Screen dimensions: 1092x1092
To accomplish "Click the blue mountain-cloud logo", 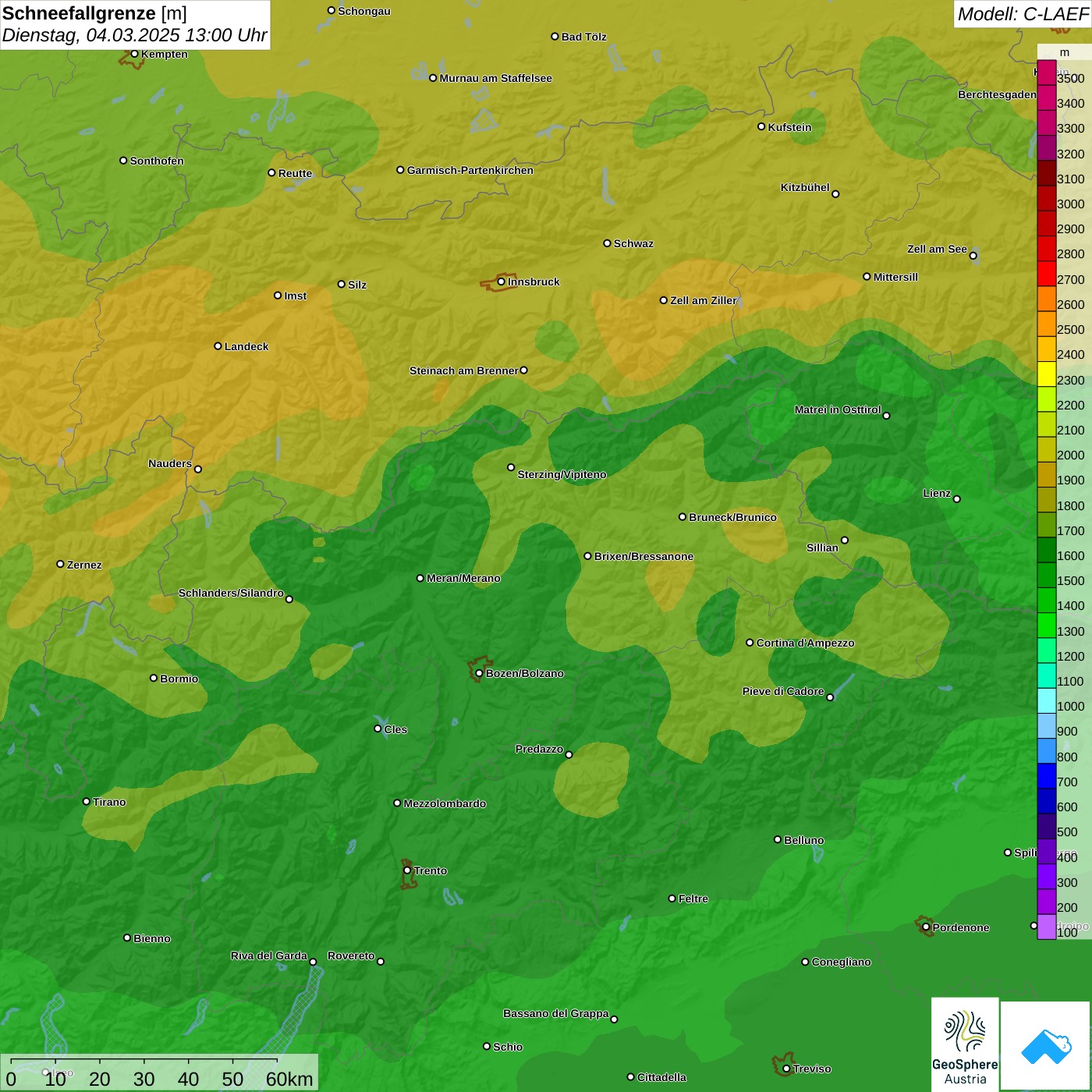I will 1046,1046.
